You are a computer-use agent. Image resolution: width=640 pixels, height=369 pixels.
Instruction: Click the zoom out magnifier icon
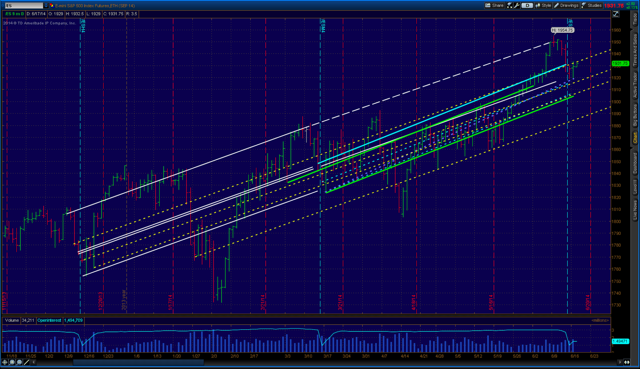pyautogui.click(x=19, y=362)
